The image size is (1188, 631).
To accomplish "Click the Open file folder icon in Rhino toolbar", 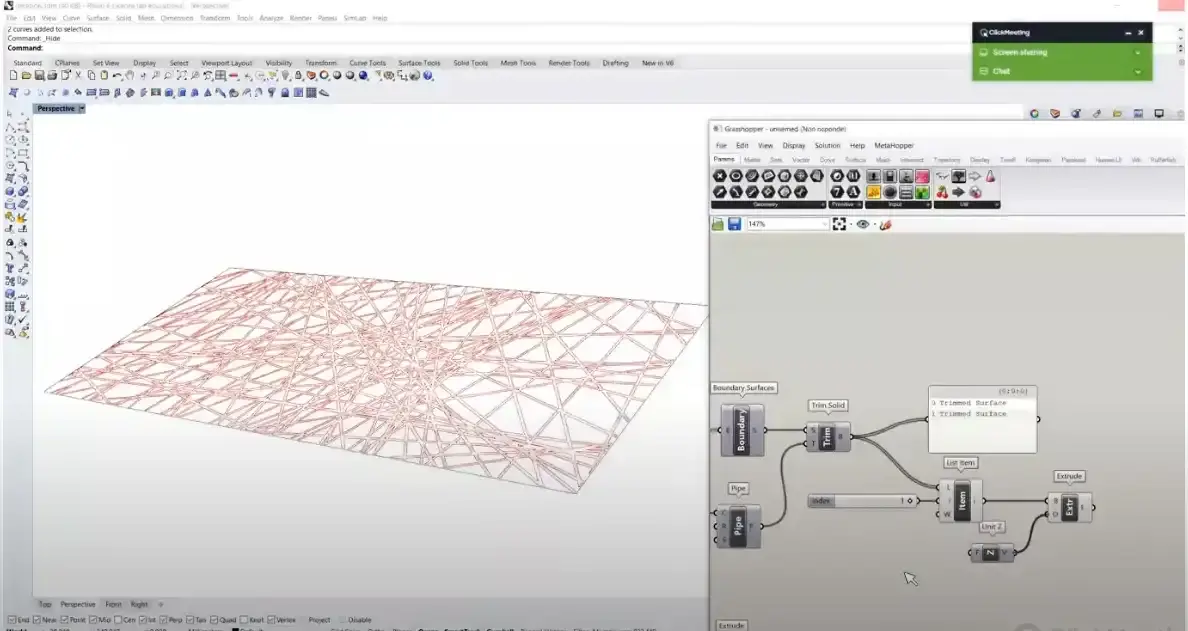I will point(26,75).
